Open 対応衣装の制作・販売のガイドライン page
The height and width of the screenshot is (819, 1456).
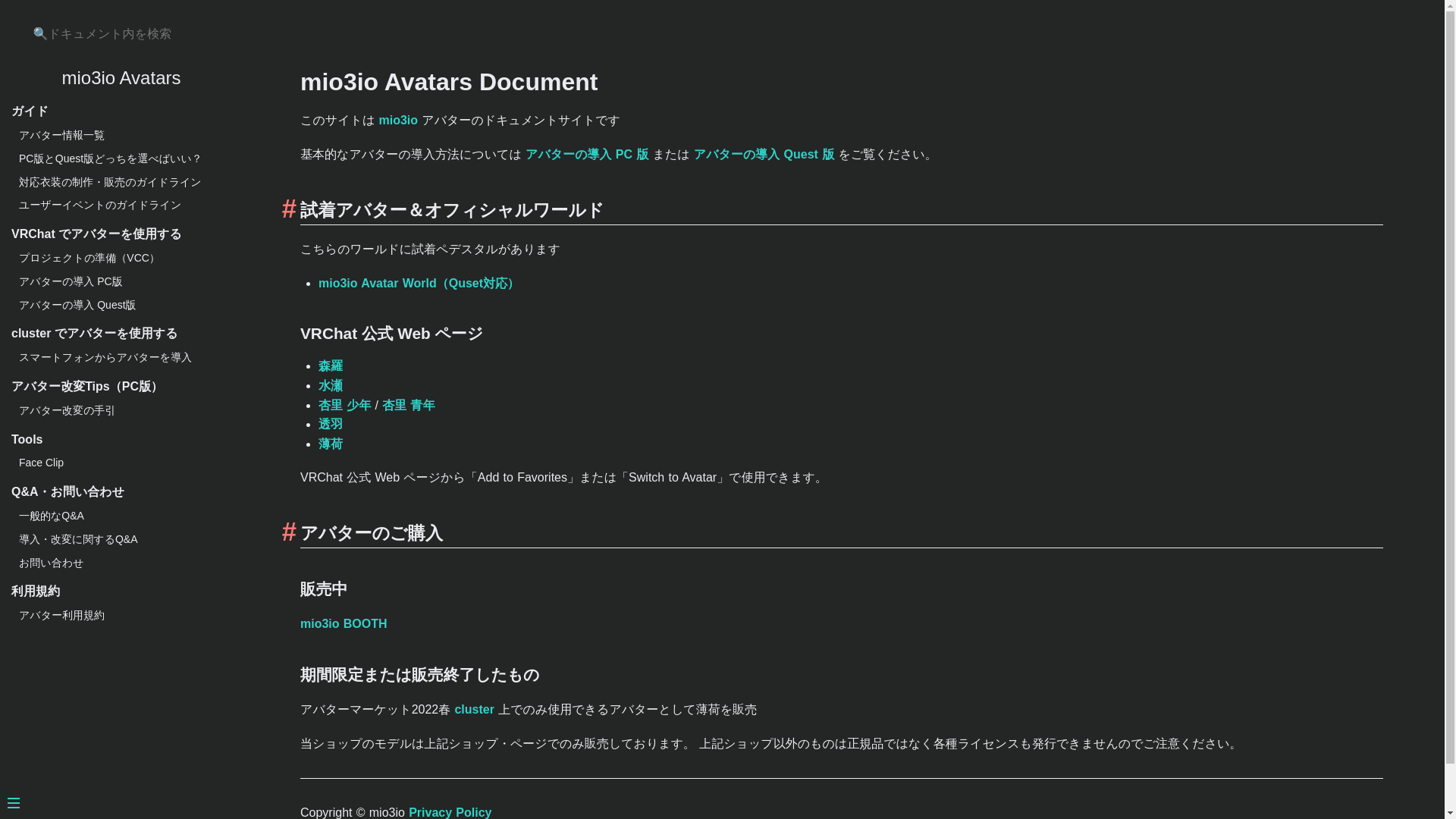point(110,182)
